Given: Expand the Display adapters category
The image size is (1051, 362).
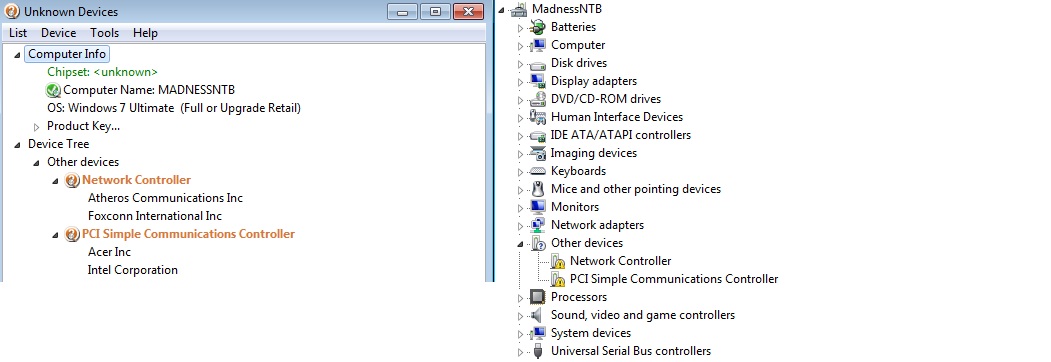Looking at the screenshot, I should (x=520, y=82).
